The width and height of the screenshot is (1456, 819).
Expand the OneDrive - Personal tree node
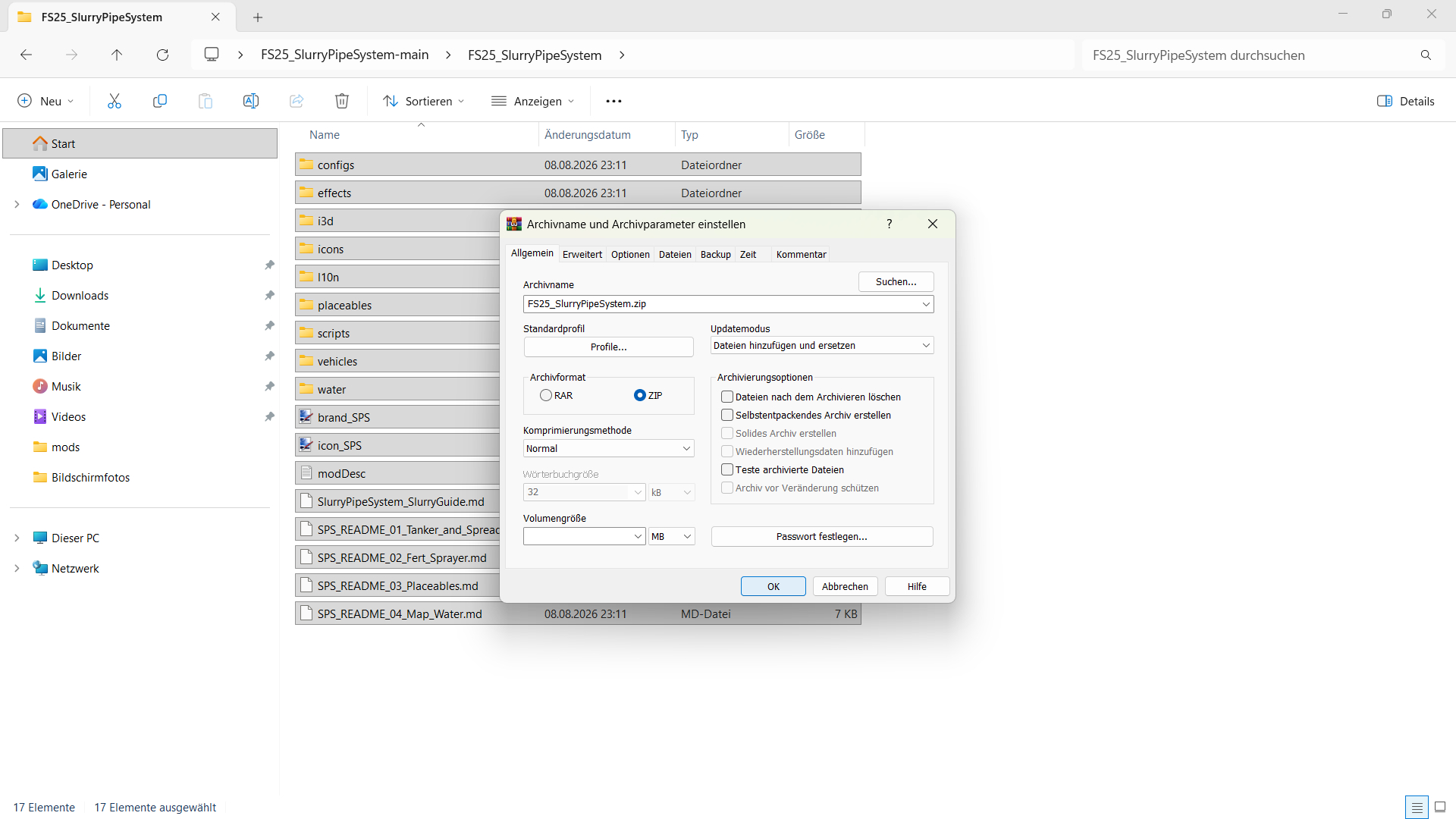click(x=17, y=204)
